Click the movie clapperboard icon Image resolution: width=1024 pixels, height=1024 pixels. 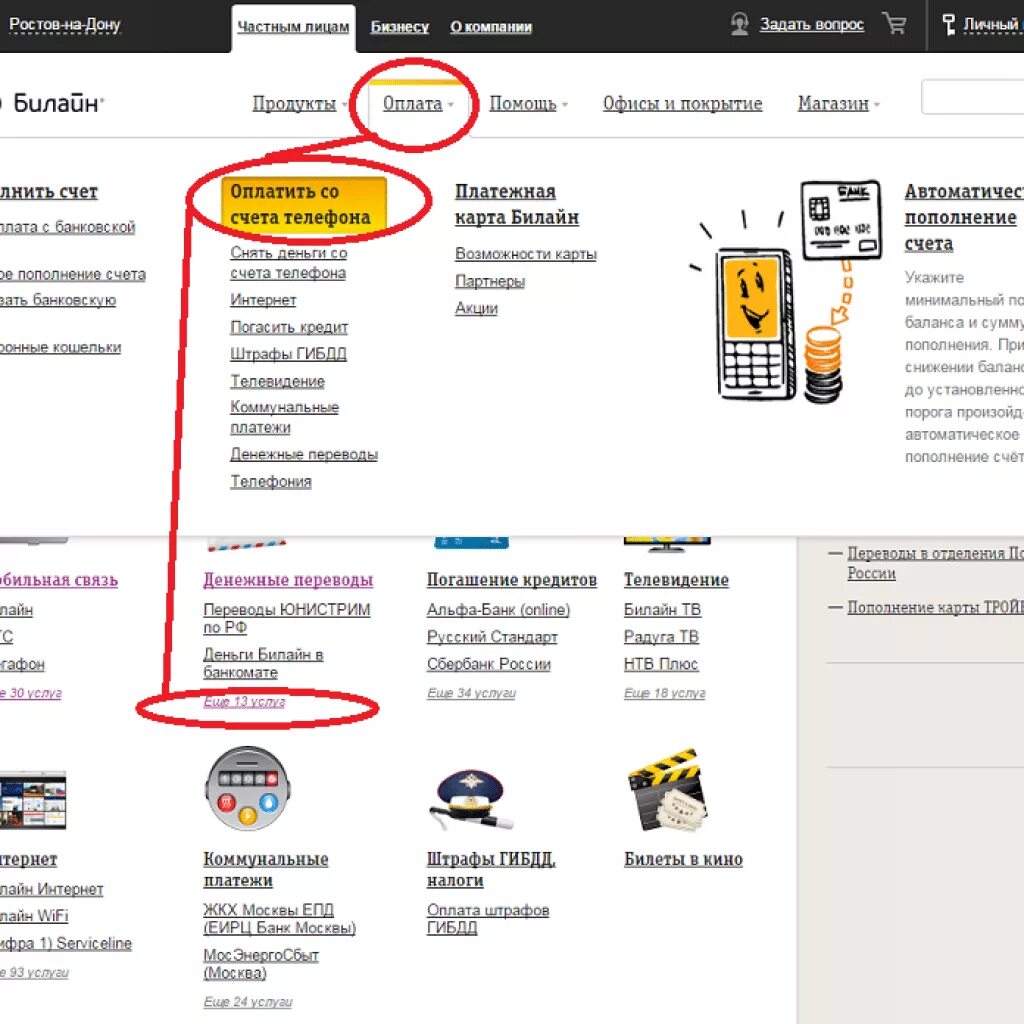click(667, 790)
